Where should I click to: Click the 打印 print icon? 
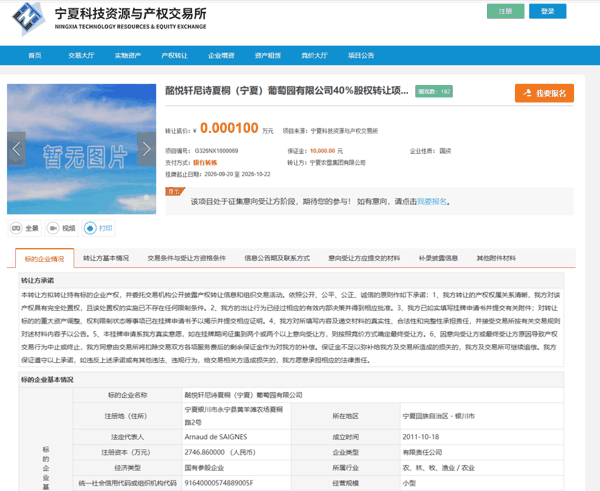click(90, 228)
